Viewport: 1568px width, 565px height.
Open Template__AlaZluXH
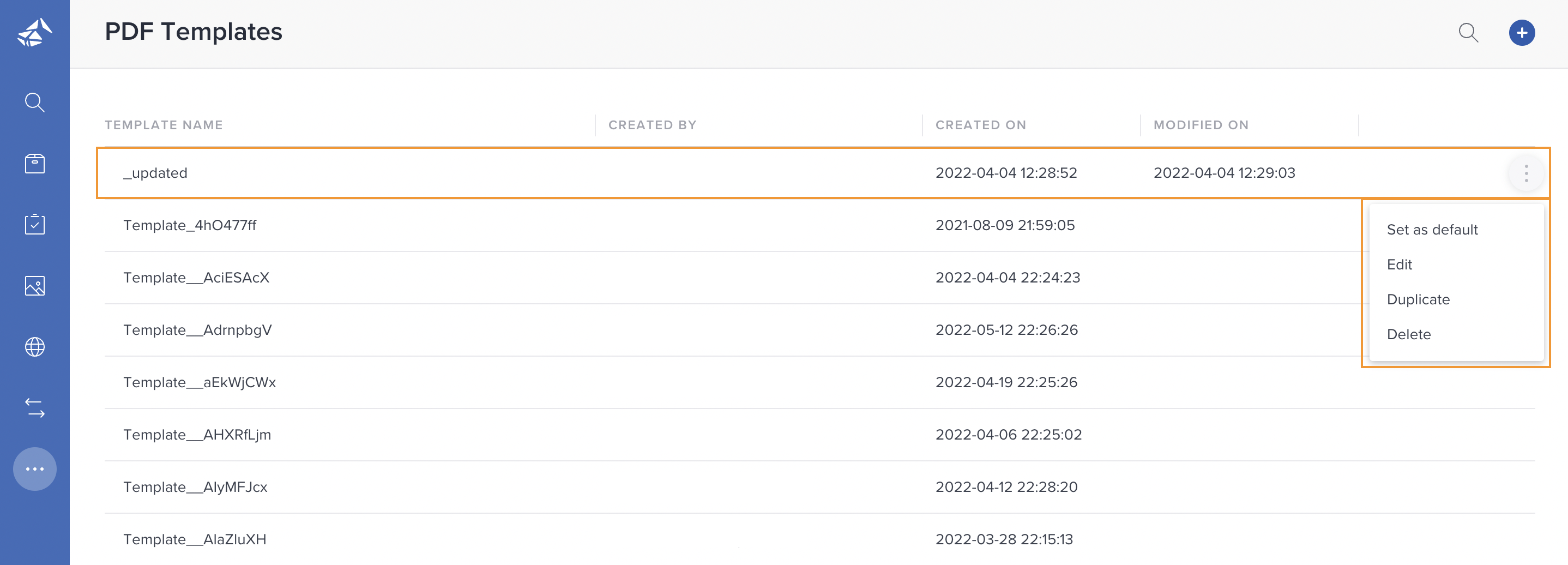[x=194, y=539]
